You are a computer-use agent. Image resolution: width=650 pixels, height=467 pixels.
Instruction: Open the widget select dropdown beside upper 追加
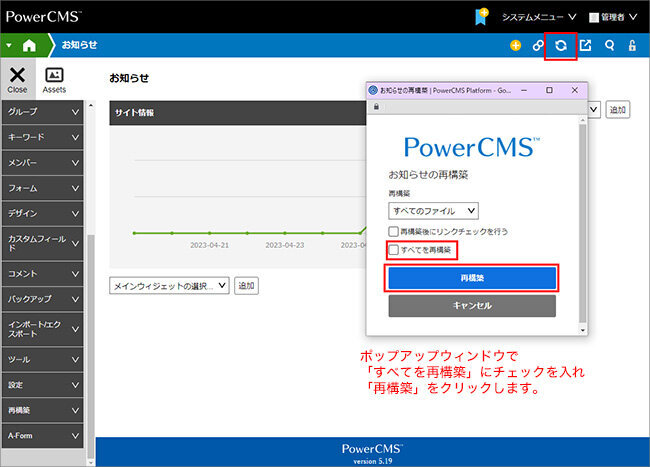click(594, 110)
